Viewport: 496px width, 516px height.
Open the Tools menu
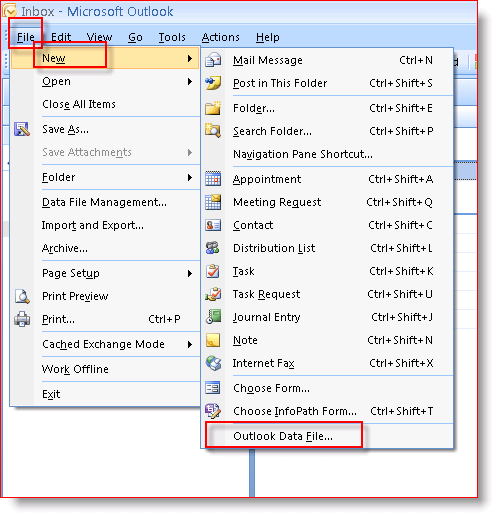click(172, 37)
